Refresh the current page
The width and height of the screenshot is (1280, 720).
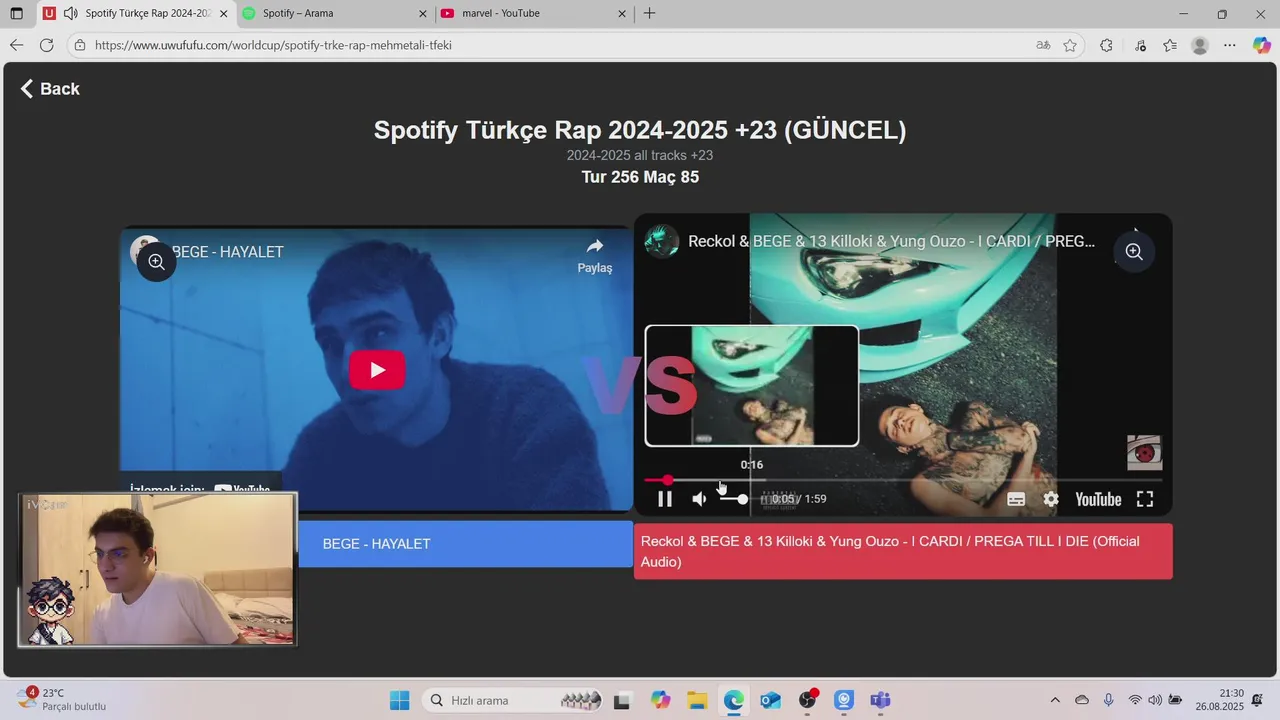(x=46, y=45)
